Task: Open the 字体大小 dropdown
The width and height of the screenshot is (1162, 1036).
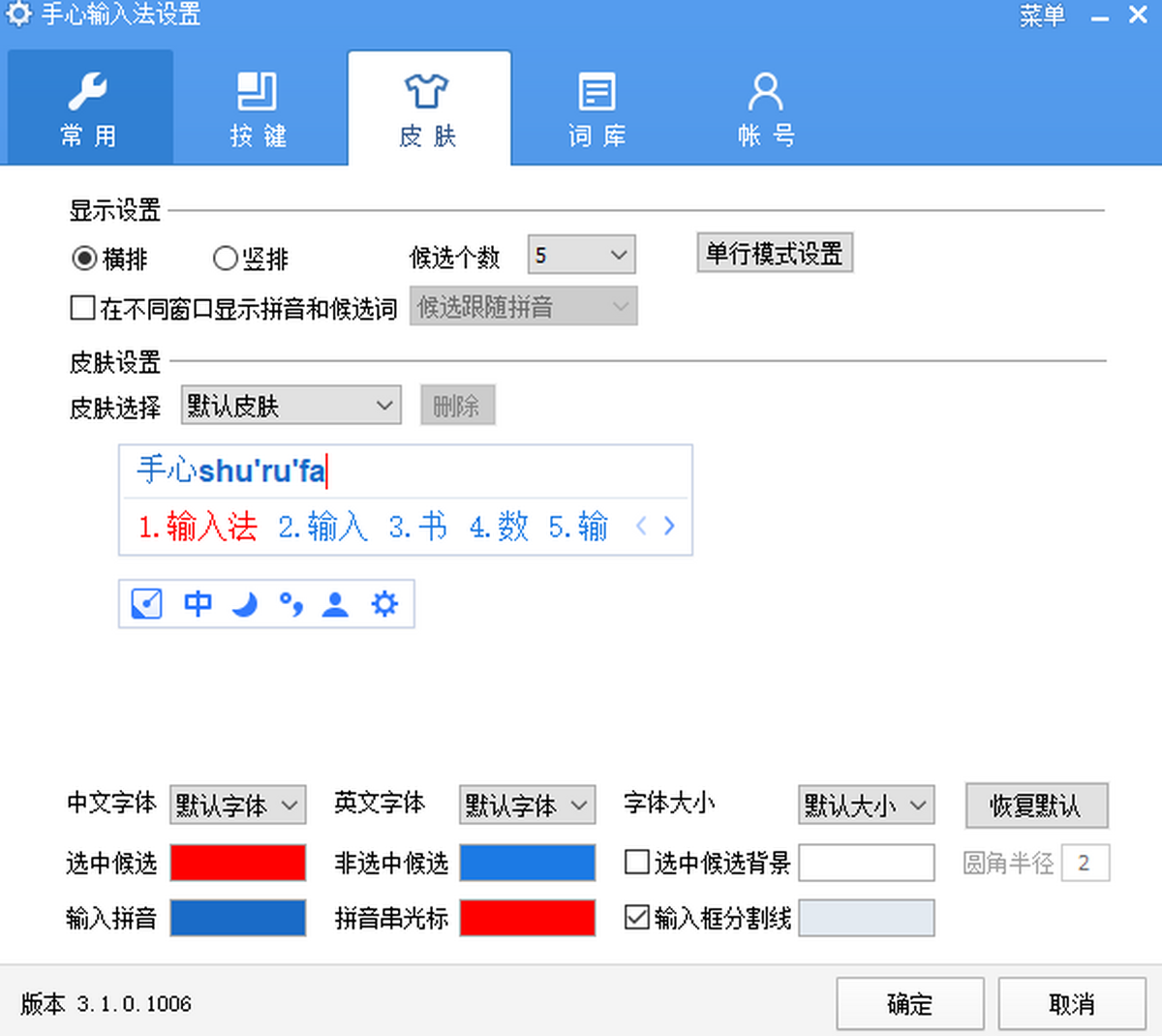Action: click(x=866, y=805)
